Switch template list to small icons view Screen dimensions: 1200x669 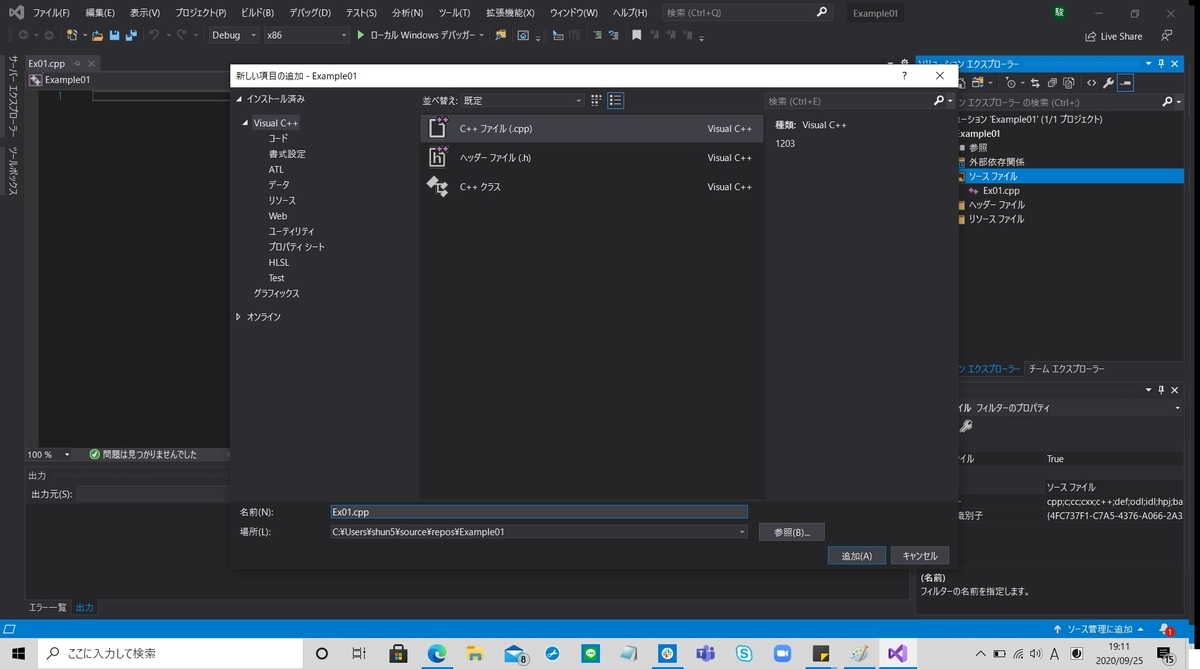point(597,100)
